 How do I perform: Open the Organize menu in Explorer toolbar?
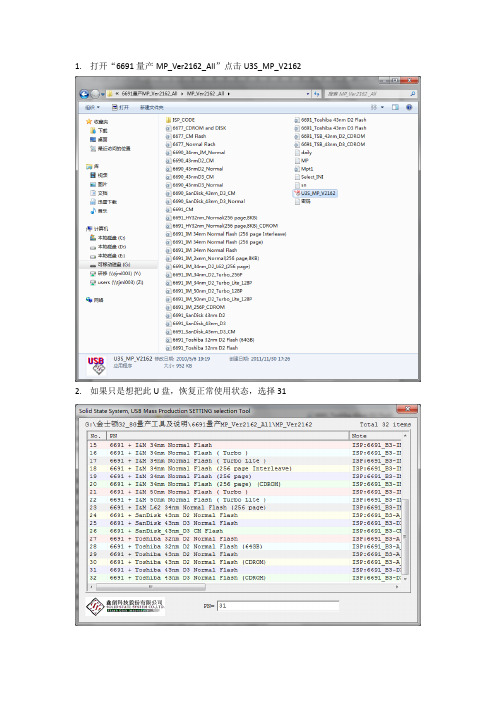click(92, 107)
